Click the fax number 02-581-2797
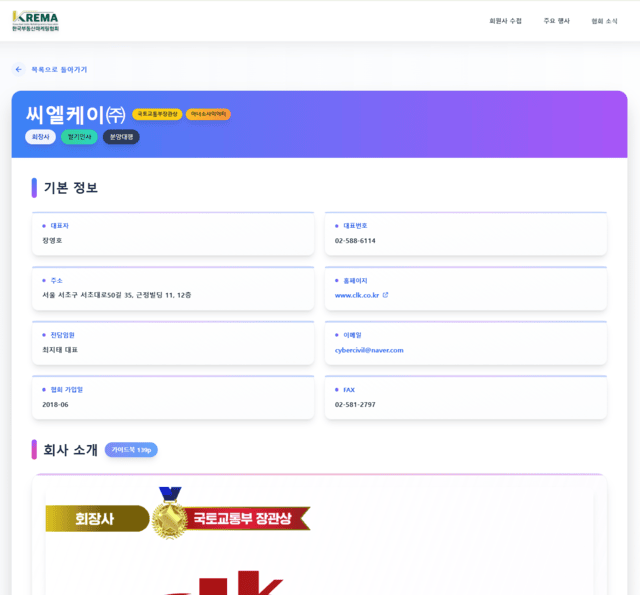640x595 pixels. tap(355, 404)
